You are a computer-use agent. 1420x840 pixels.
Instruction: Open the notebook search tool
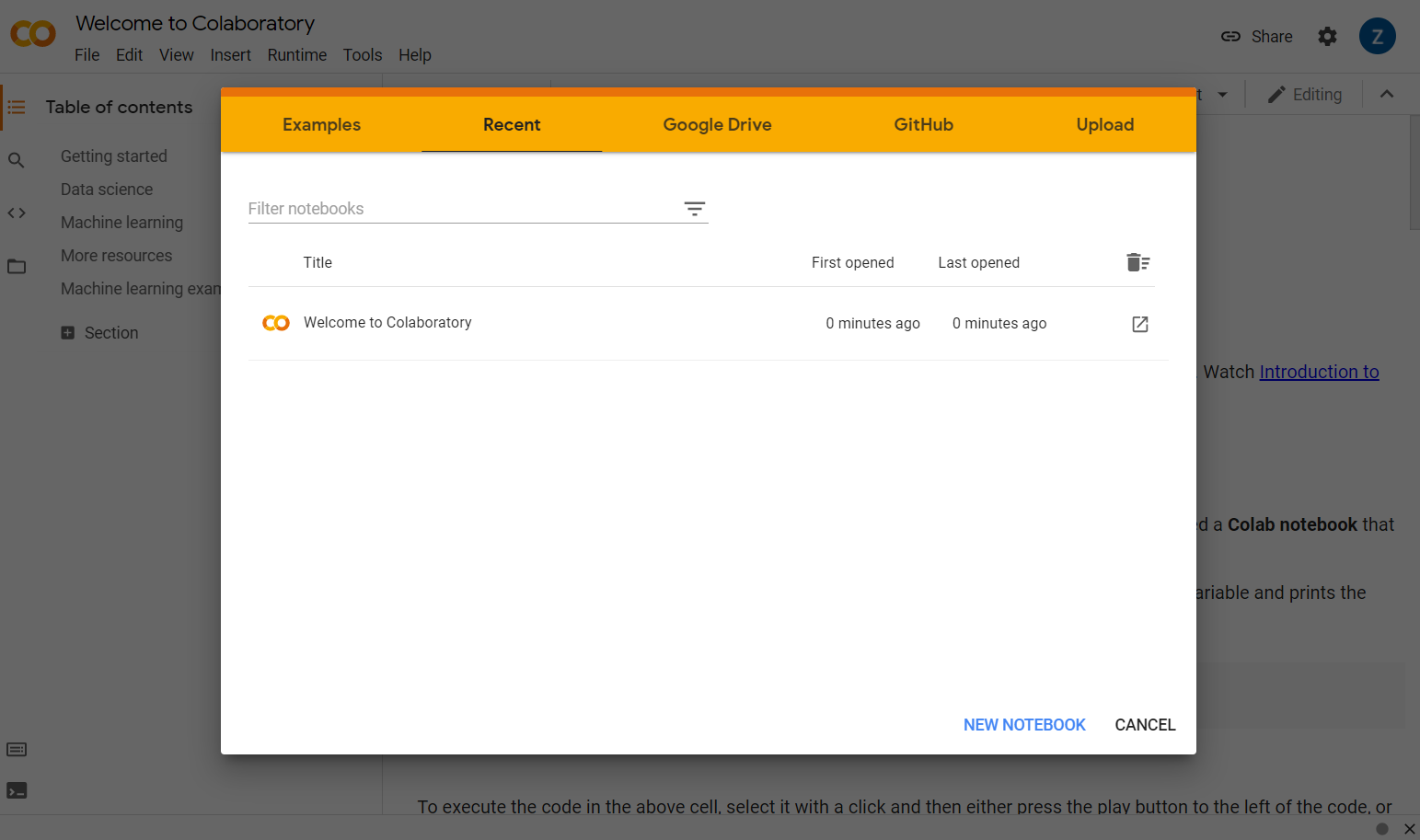[17, 159]
